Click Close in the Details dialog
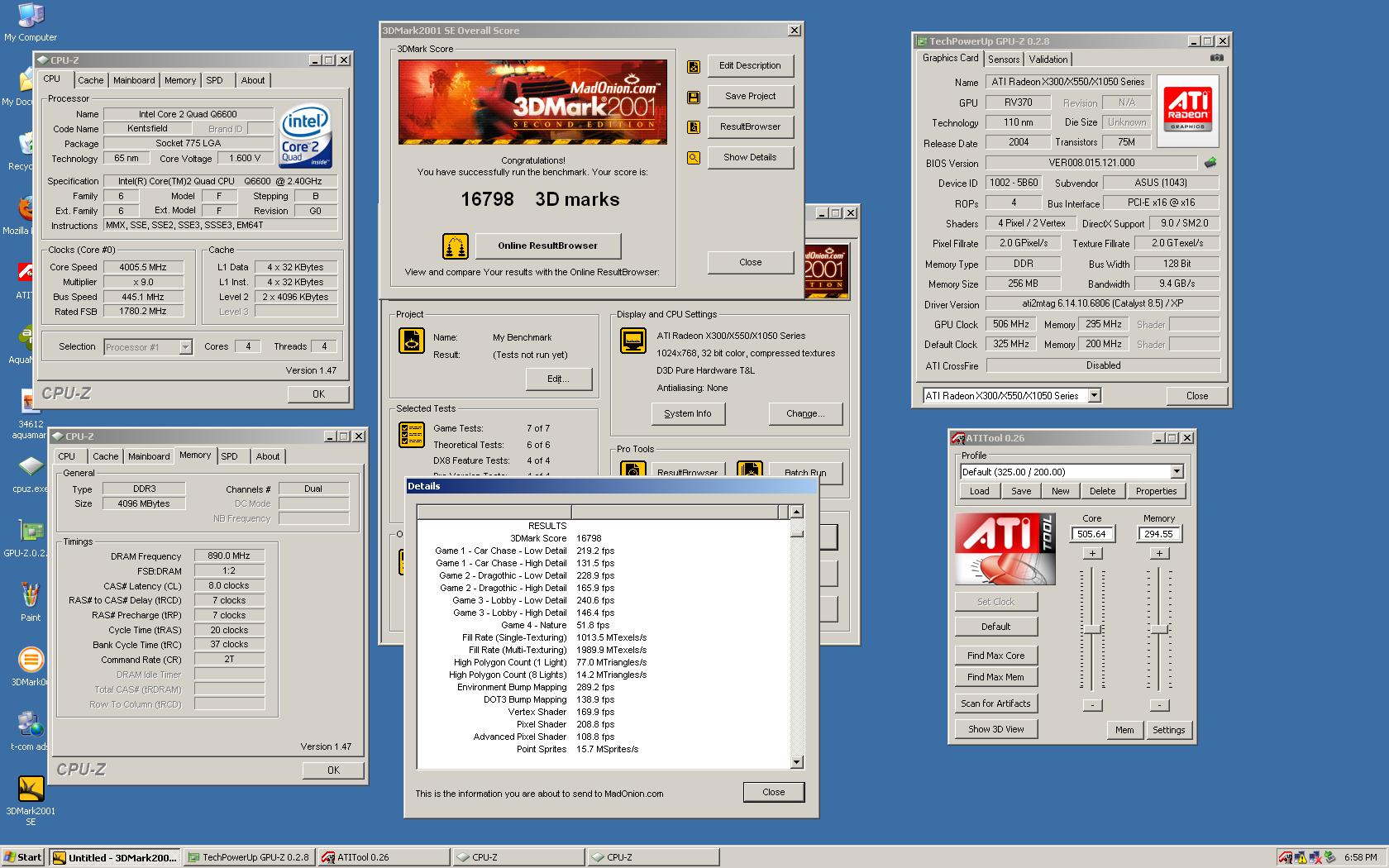 pos(773,792)
